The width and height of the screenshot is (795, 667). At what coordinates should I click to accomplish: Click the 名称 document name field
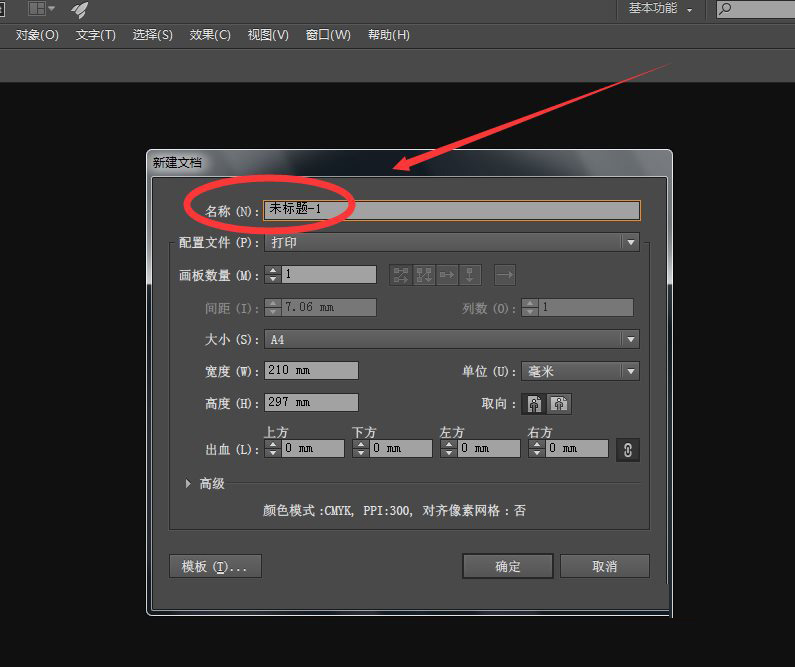point(452,210)
